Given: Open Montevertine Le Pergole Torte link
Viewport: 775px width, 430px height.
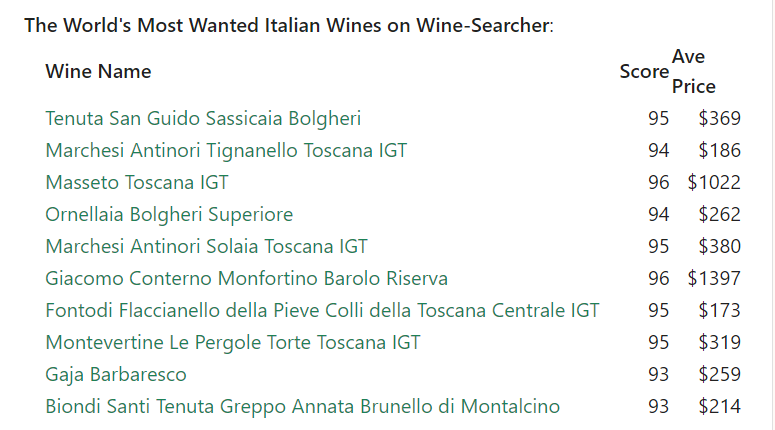Looking at the screenshot, I should point(233,343).
